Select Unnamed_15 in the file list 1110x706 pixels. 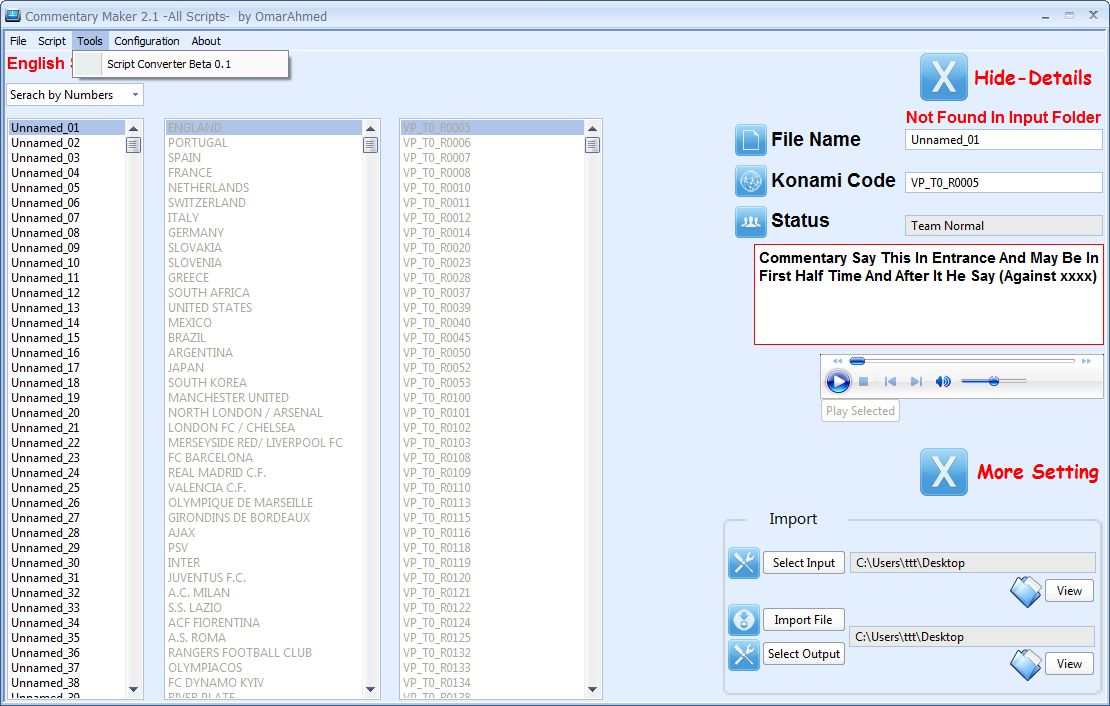coord(45,338)
